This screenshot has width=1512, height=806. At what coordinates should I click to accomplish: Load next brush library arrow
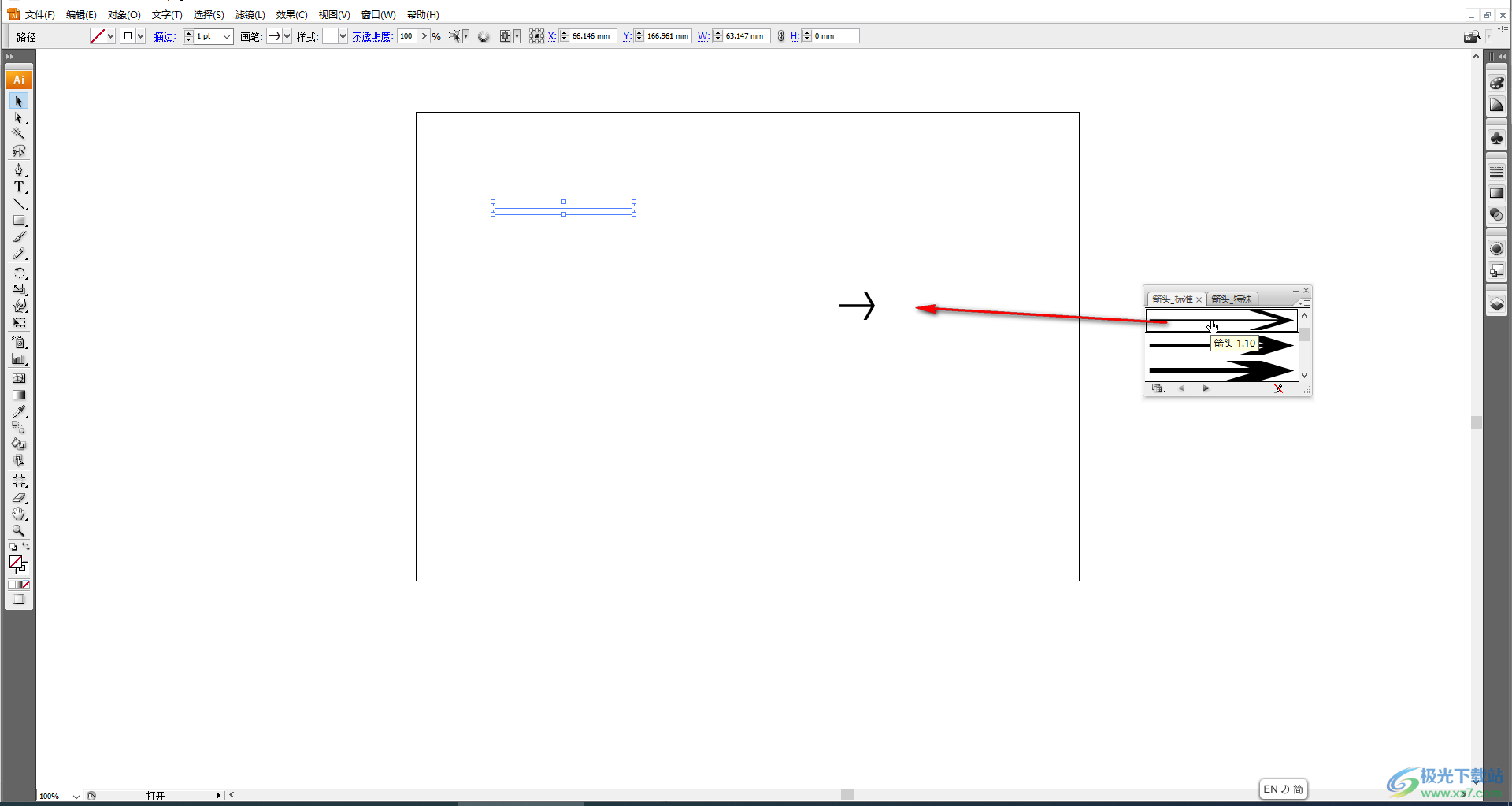pos(1206,388)
